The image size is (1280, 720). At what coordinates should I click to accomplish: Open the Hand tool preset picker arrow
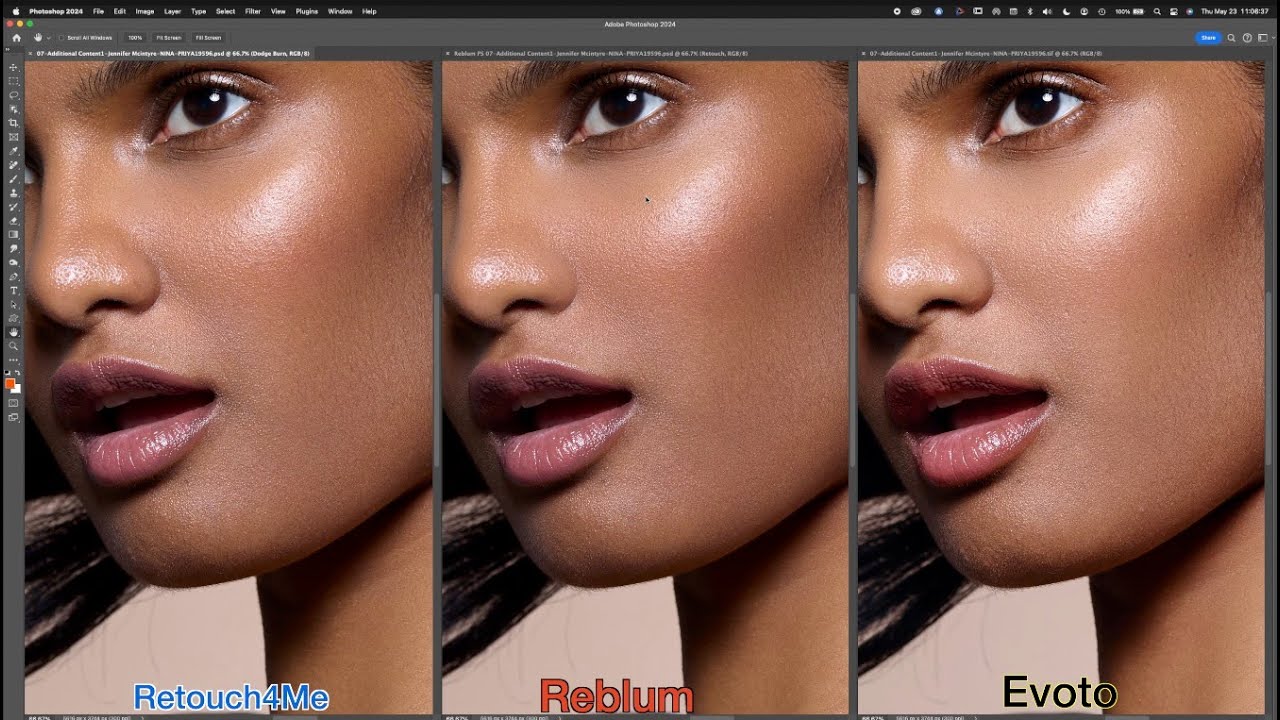(x=48, y=38)
